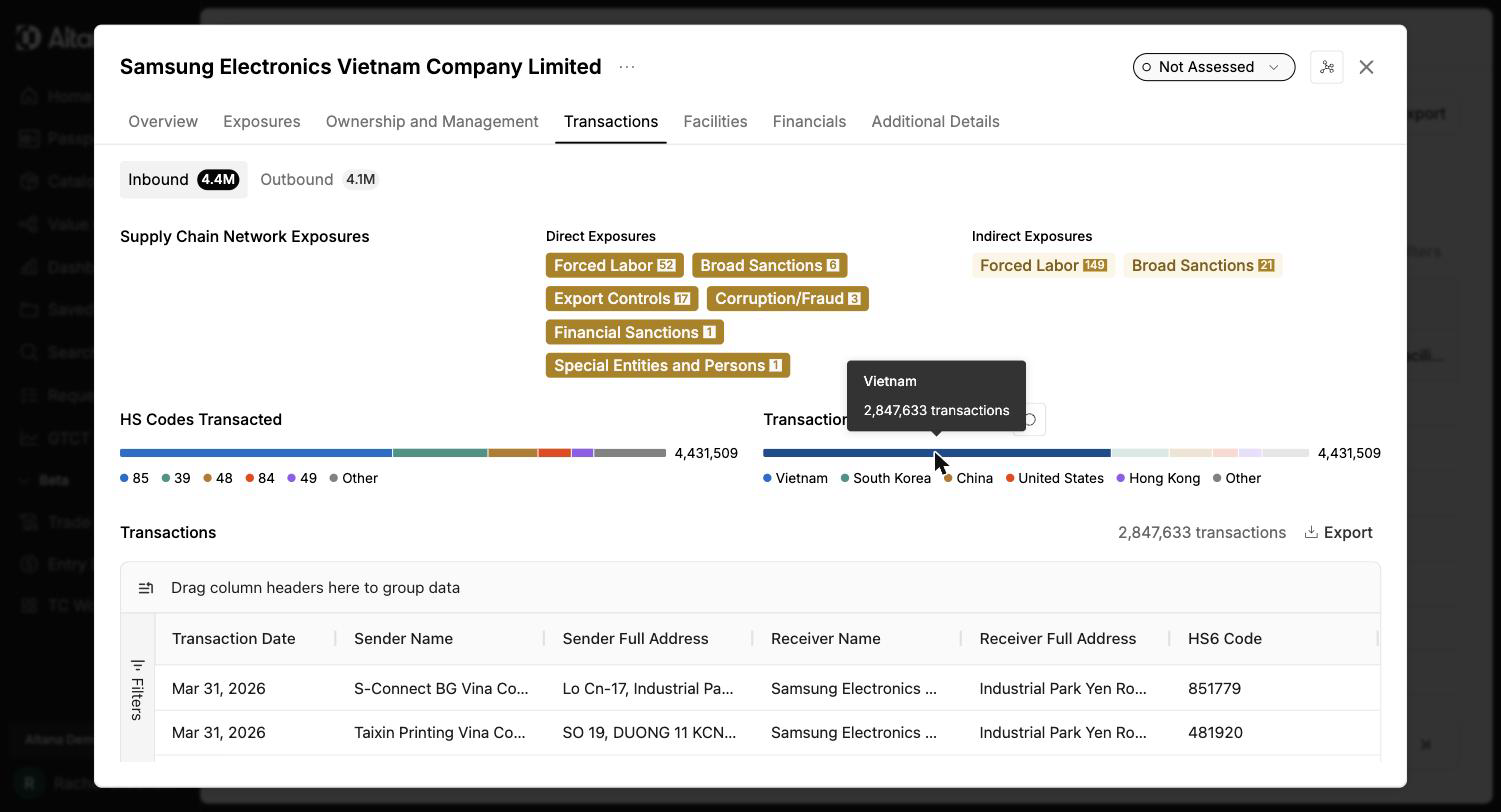Toggle the South Korea legend item

pyautogui.click(x=886, y=478)
